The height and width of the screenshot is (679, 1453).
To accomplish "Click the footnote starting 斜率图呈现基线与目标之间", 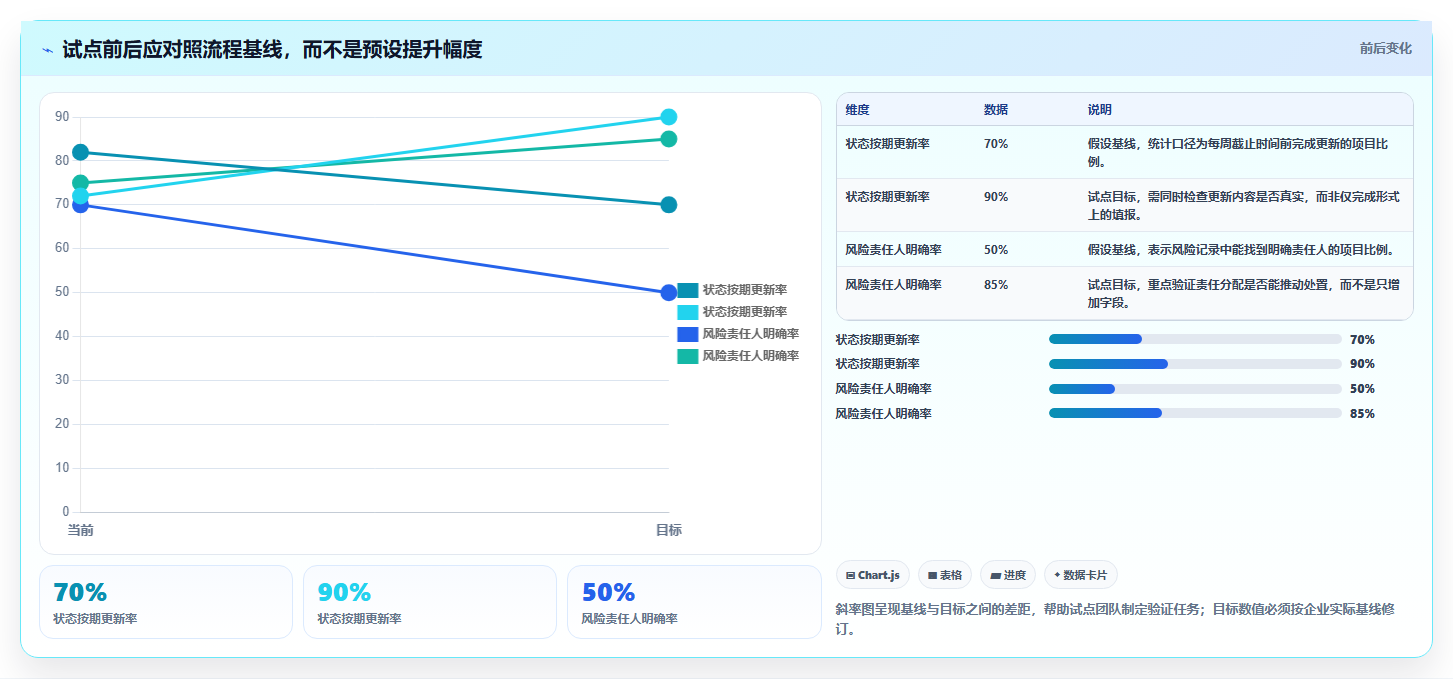I will (x=1115, y=620).
